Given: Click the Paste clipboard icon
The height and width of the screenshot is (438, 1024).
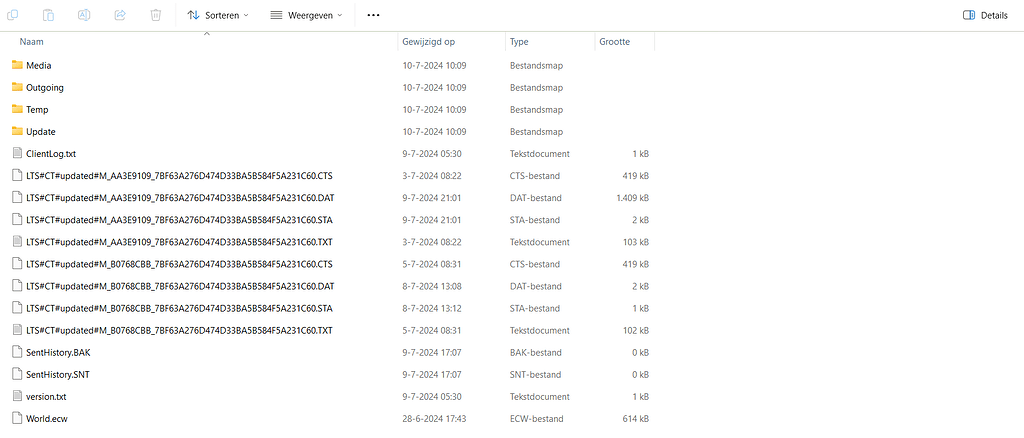Looking at the screenshot, I should 48,14.
